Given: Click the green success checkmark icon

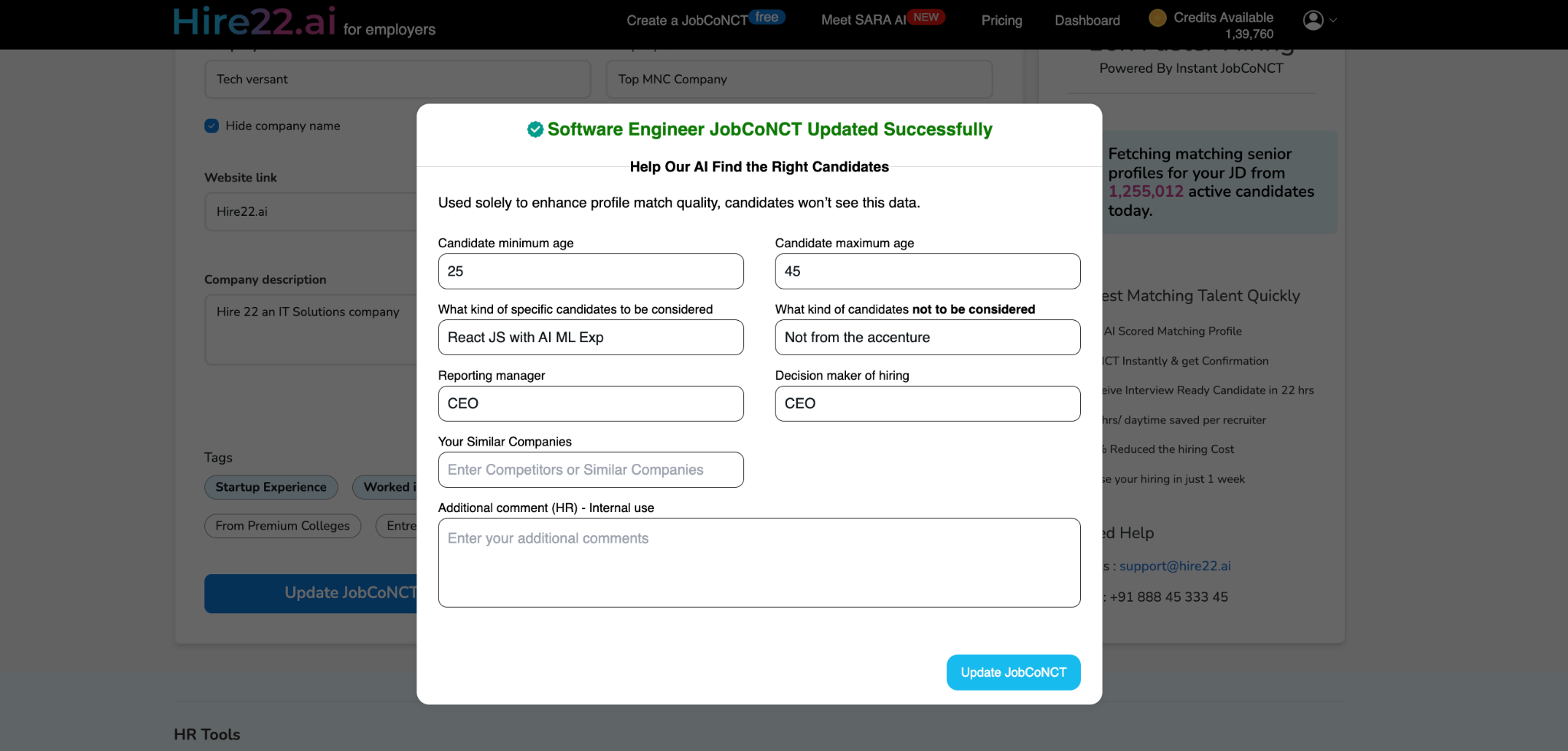Looking at the screenshot, I should coord(535,129).
